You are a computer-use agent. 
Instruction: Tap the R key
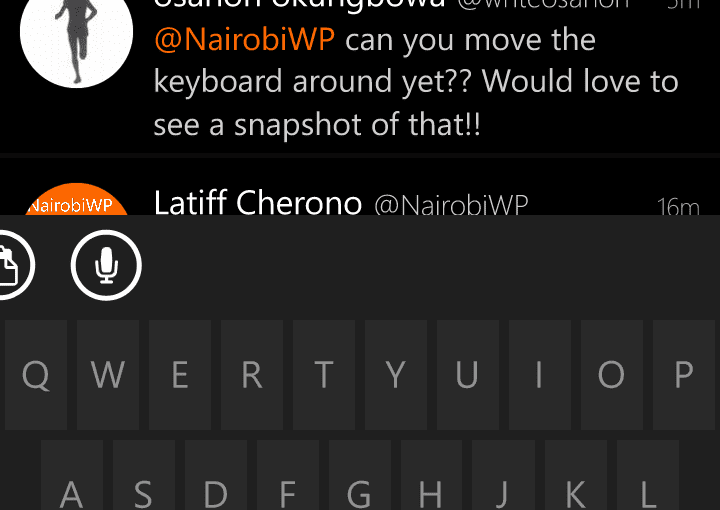(x=252, y=375)
